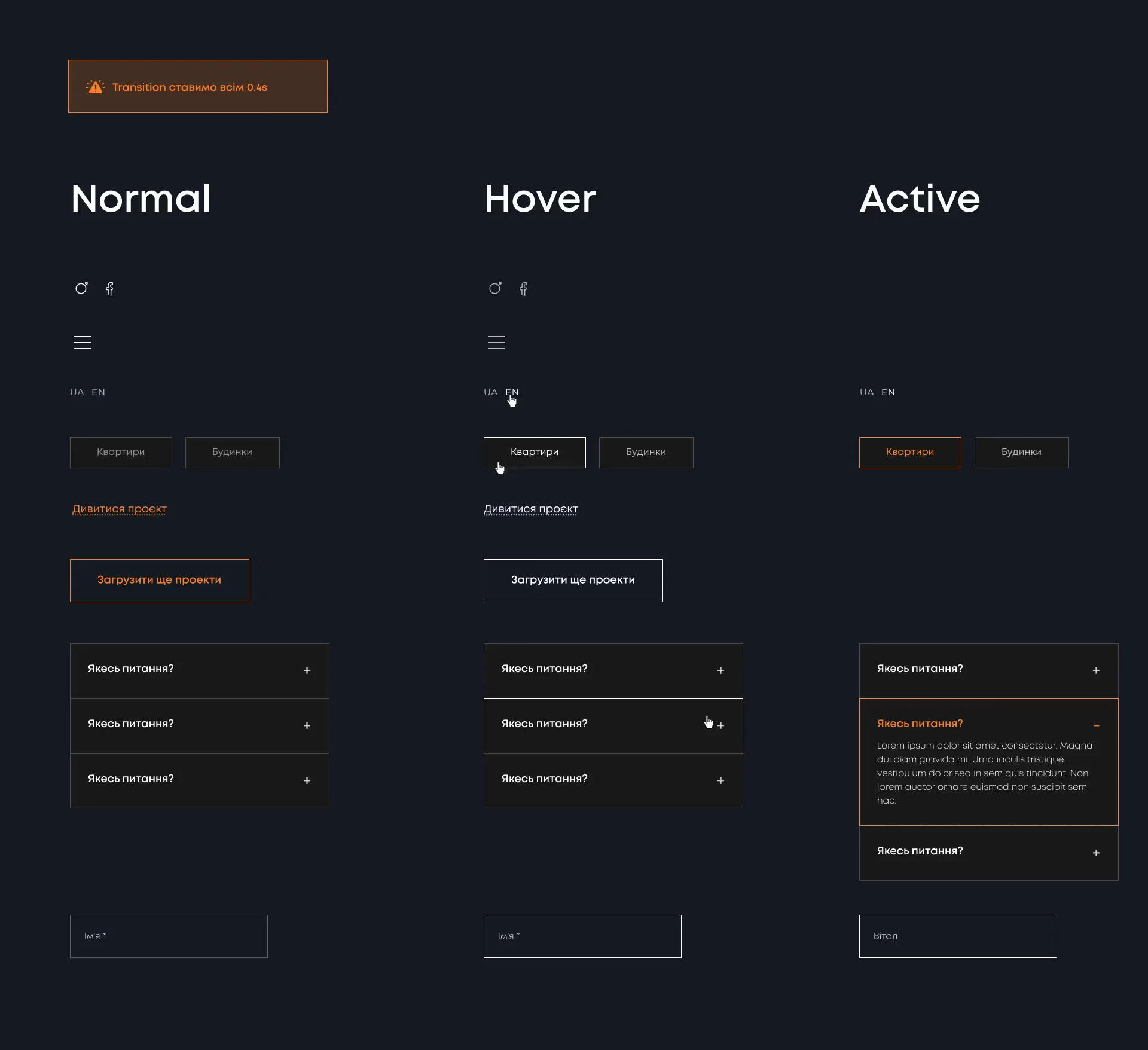Click Ім'я input field in Normal column
Screen dimensions: 1148x1050
click(169, 936)
